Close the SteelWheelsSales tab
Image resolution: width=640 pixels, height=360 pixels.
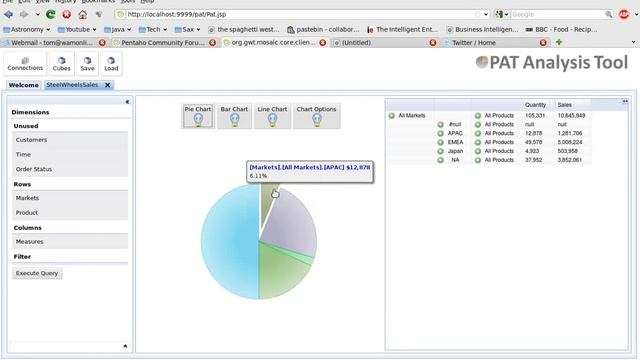tap(107, 85)
